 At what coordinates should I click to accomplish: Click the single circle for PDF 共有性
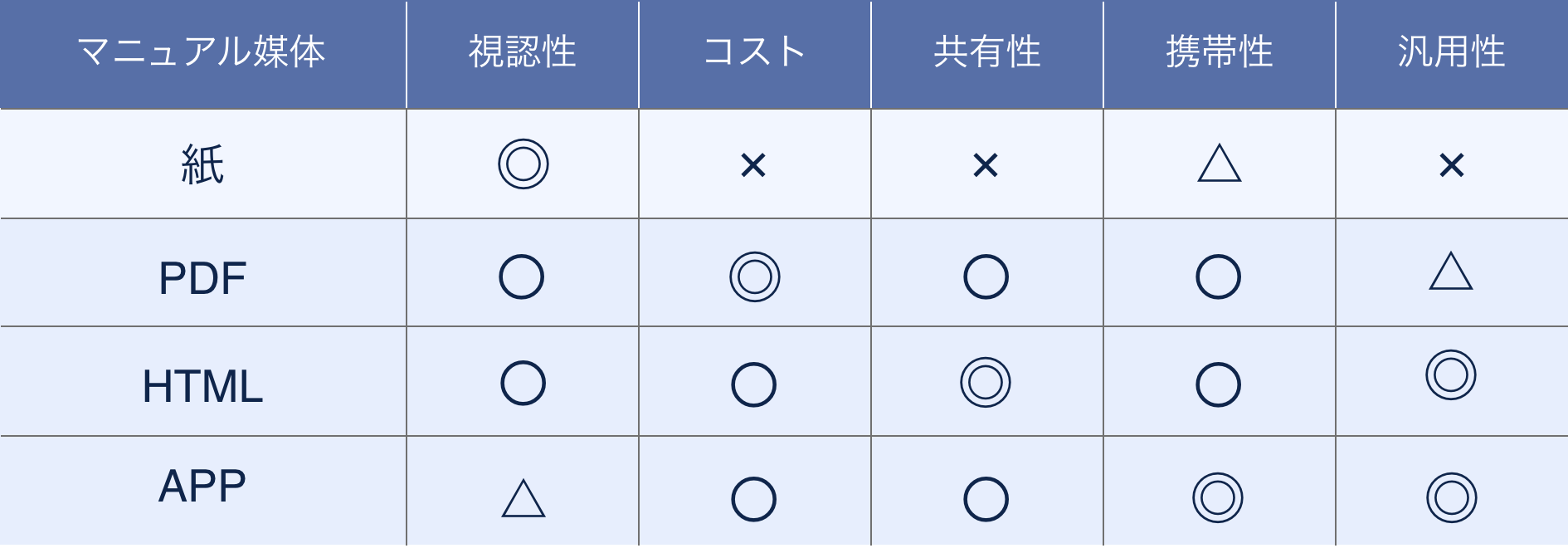point(986,276)
